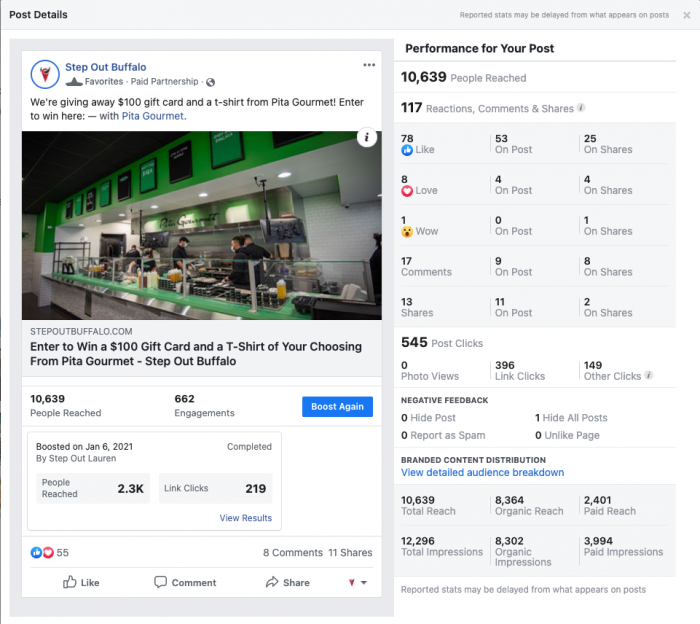Open the Enter to Win article headline
Image resolution: width=700 pixels, height=624 pixels.
[196, 354]
